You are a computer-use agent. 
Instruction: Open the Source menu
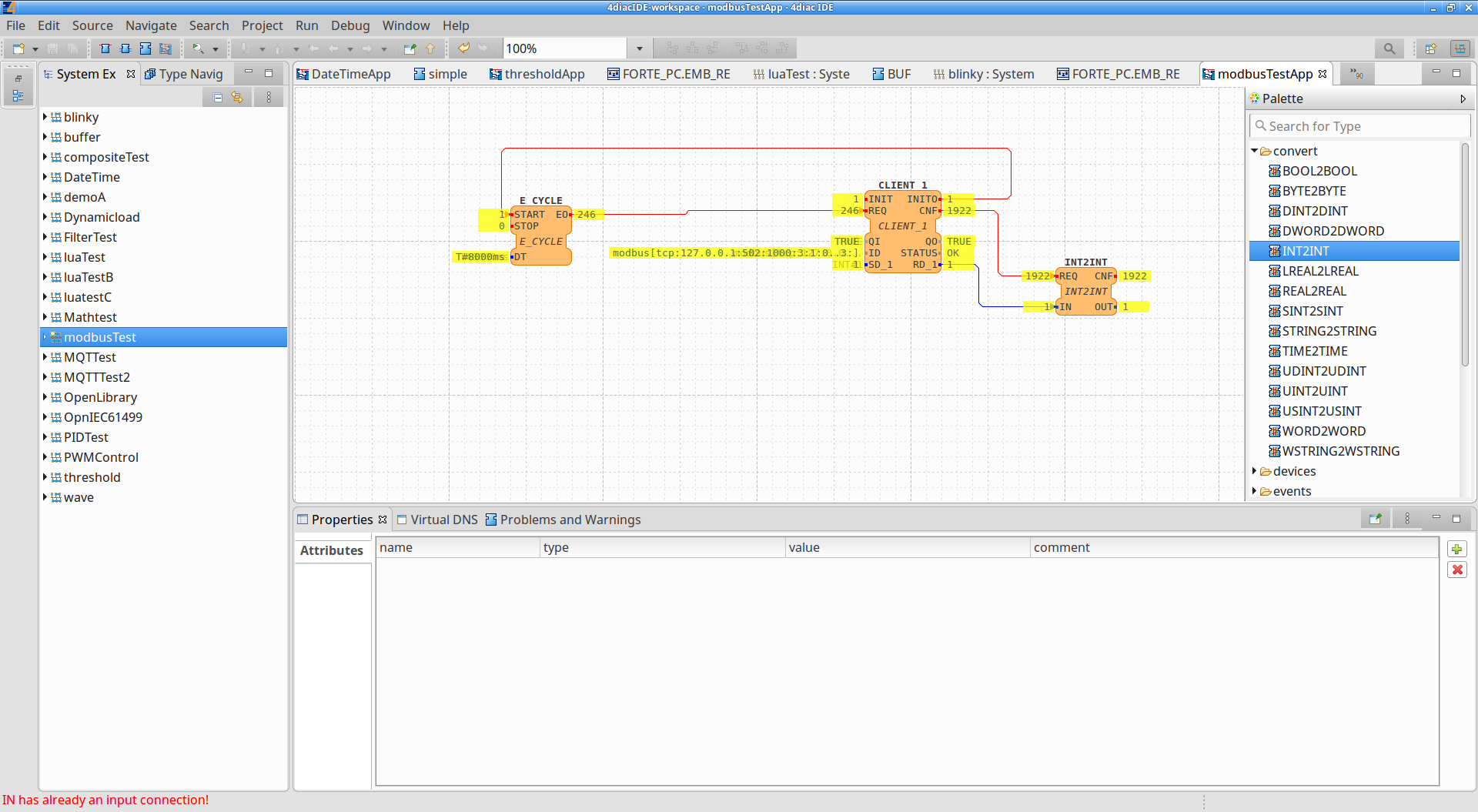pyautogui.click(x=92, y=25)
